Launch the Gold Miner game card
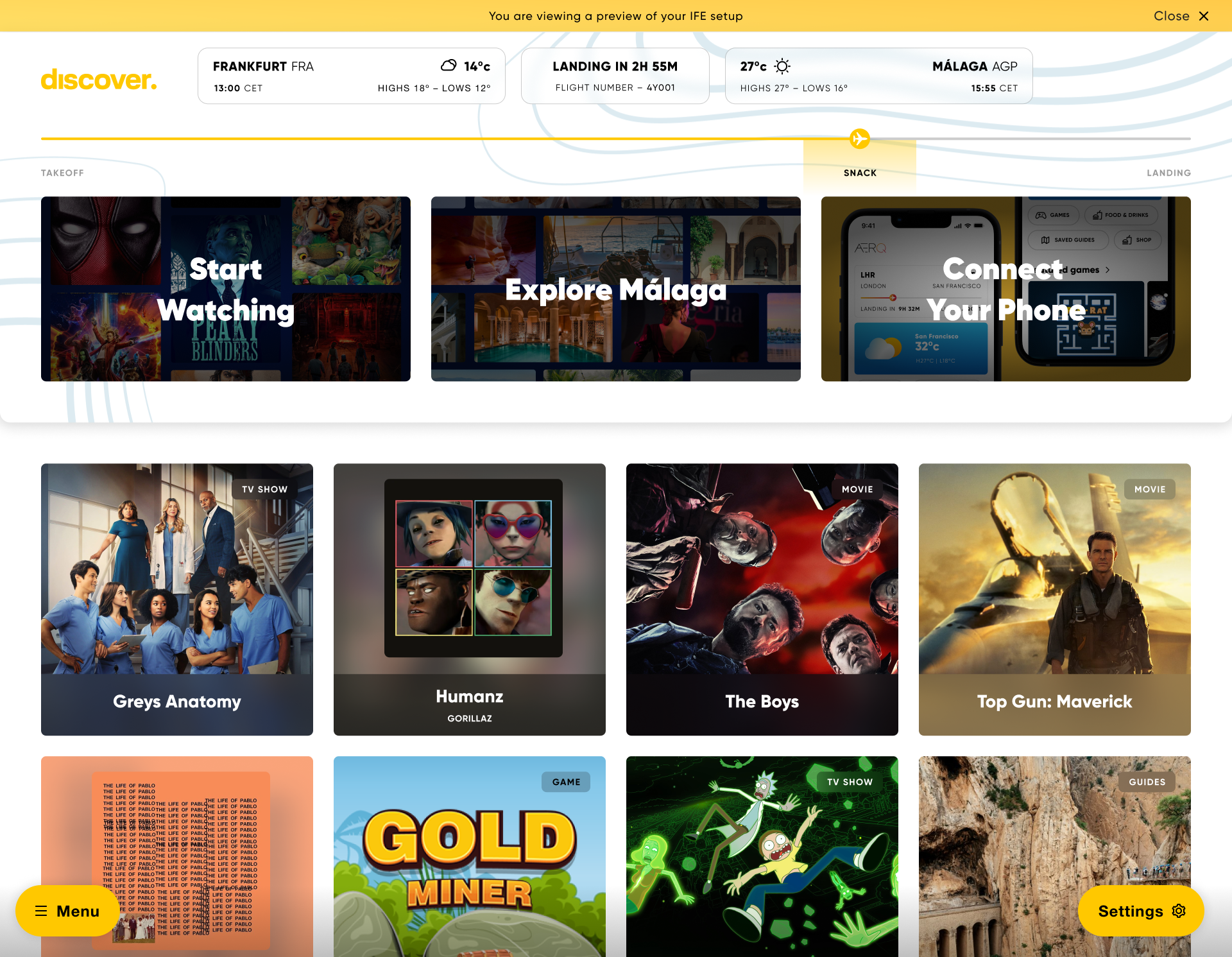This screenshot has height=957, width=1232. click(x=470, y=856)
